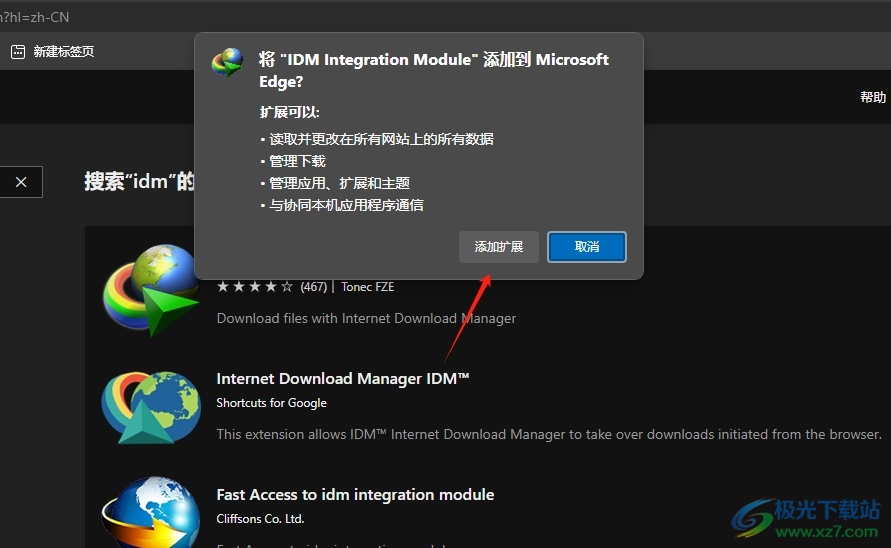
Task: Click the Fast Access to idm extension icon
Action: coord(151,513)
